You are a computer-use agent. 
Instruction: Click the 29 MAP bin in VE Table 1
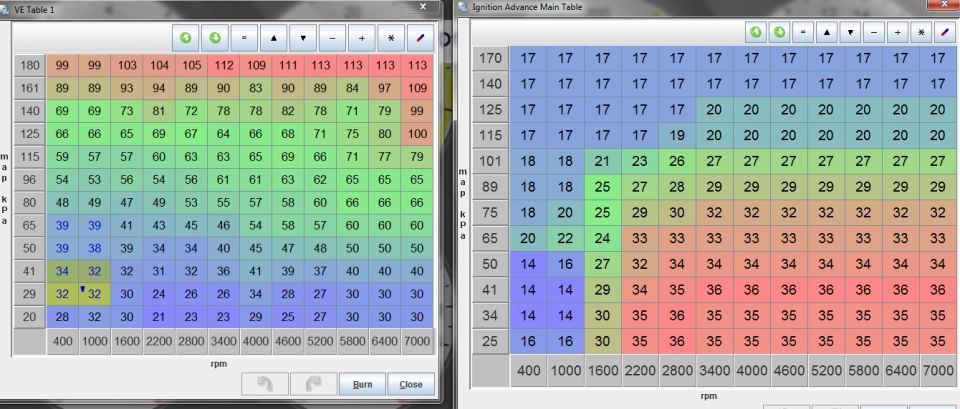click(29, 294)
